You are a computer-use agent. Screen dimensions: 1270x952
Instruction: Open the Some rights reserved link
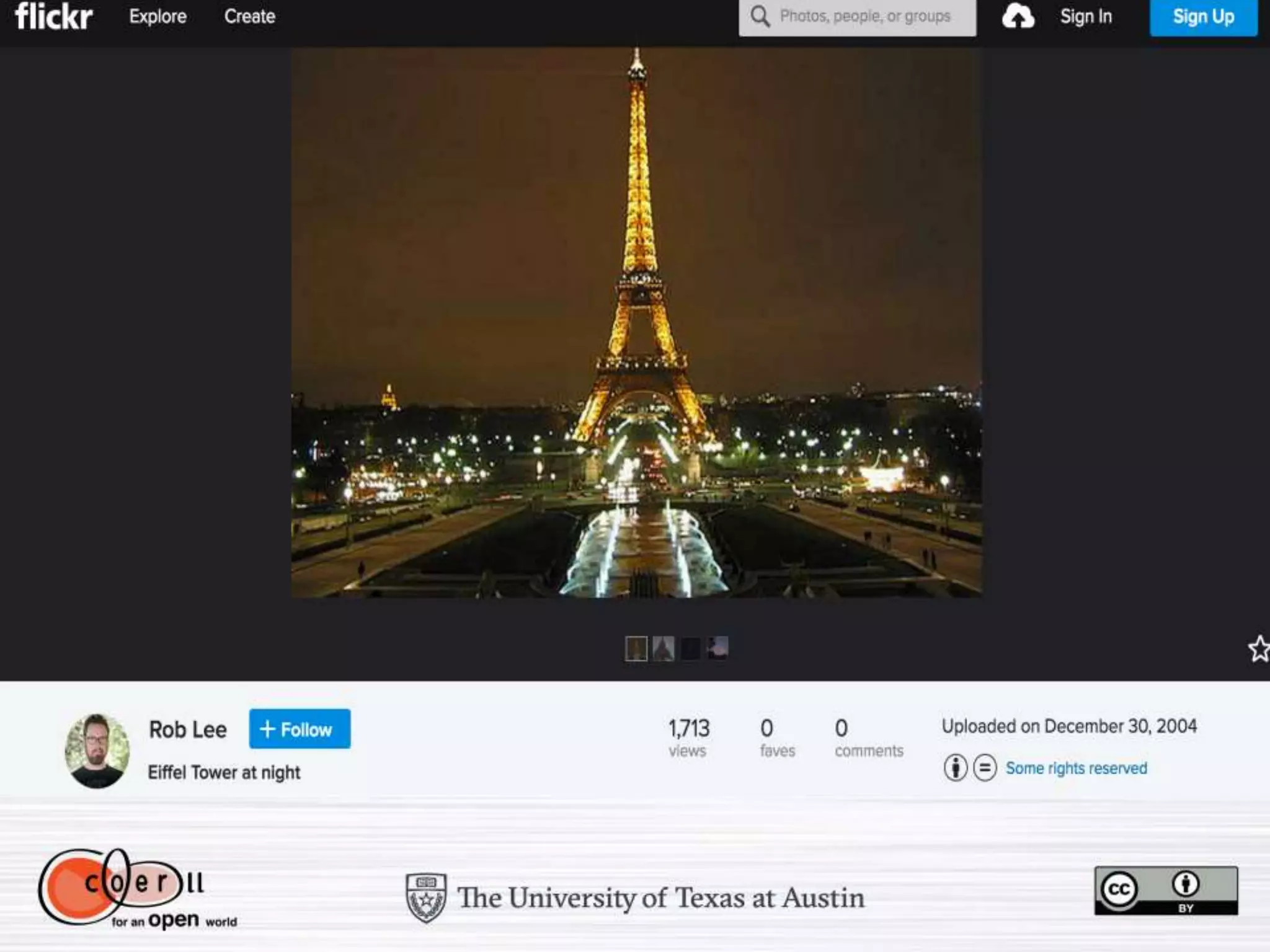pyautogui.click(x=1076, y=768)
